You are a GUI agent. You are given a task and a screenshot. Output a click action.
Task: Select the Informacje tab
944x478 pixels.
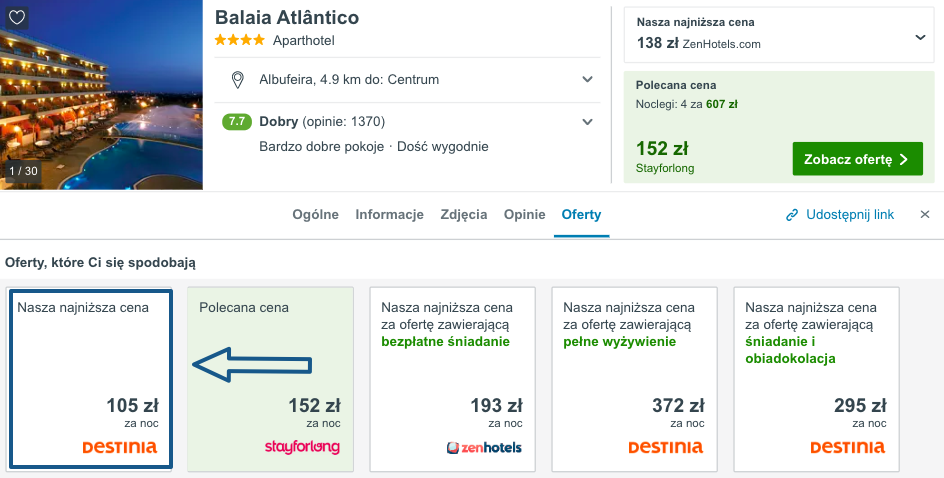(x=390, y=214)
